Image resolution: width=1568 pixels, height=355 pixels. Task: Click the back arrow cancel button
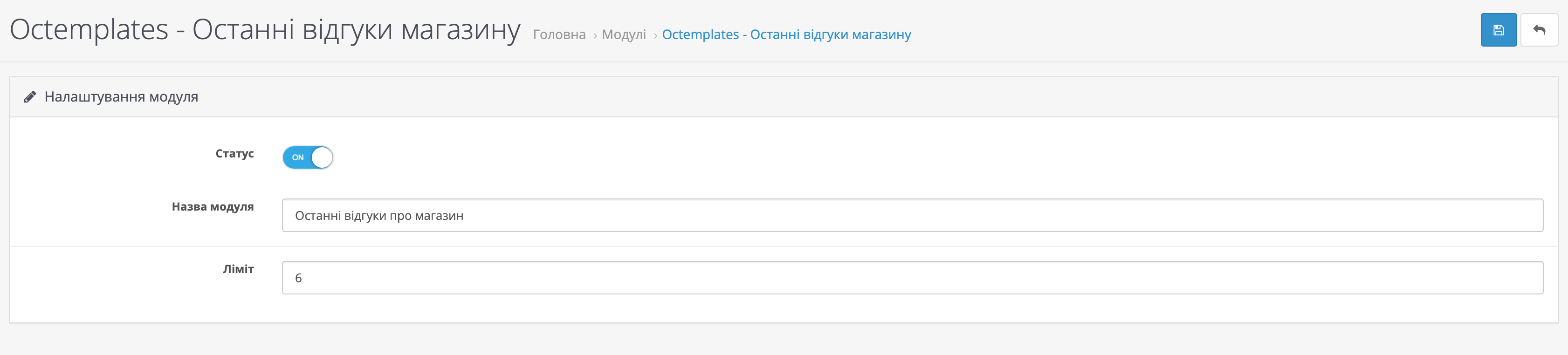pos(1539,30)
